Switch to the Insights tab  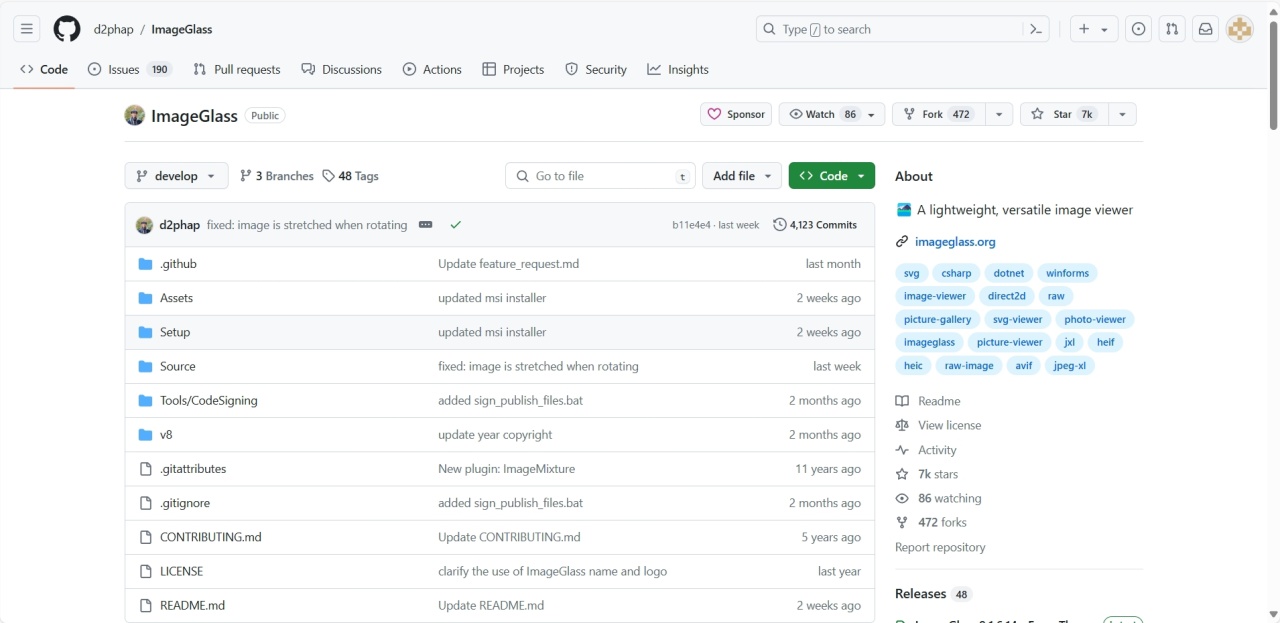point(678,70)
